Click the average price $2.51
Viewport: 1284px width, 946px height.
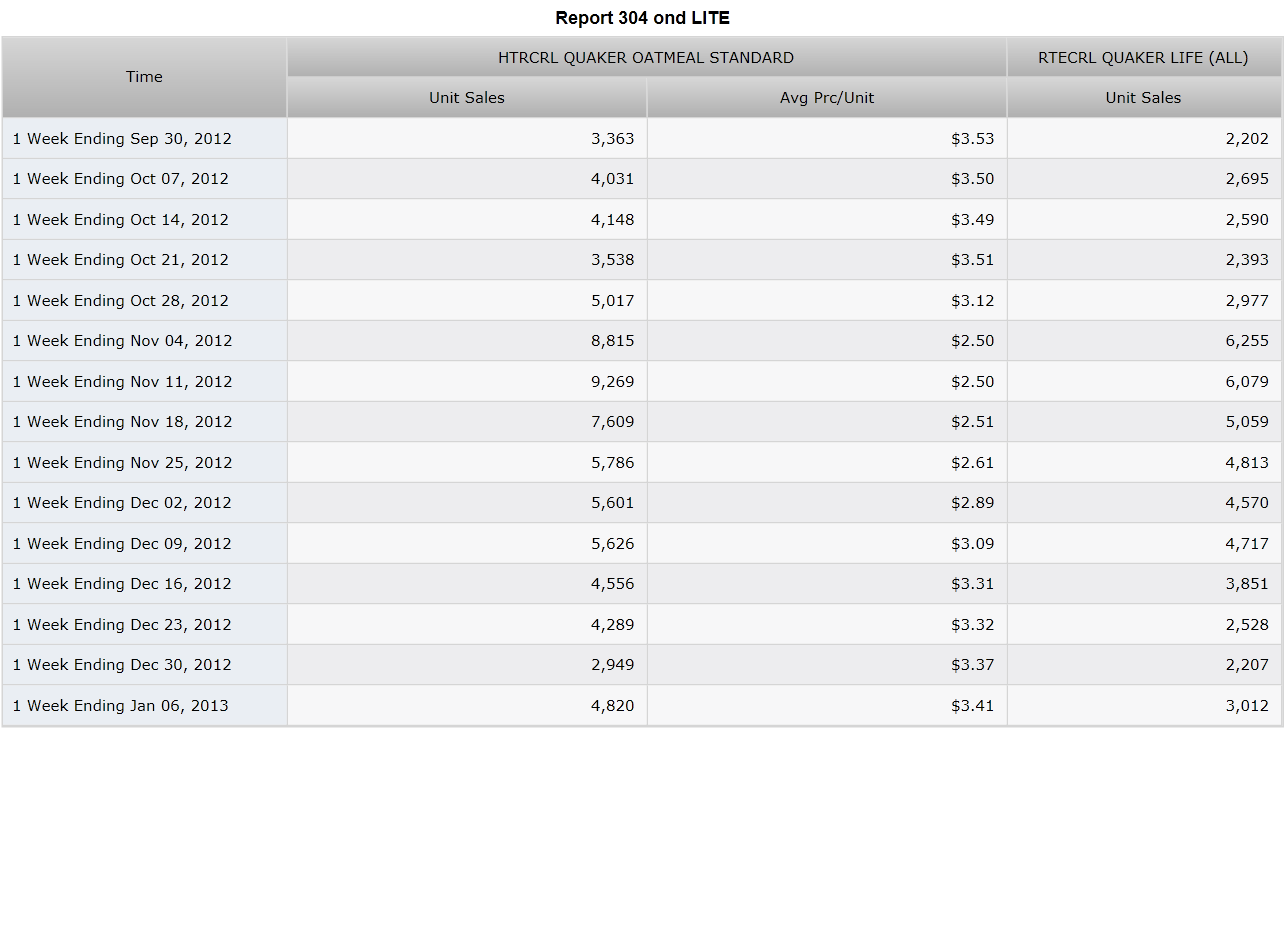click(x=973, y=422)
